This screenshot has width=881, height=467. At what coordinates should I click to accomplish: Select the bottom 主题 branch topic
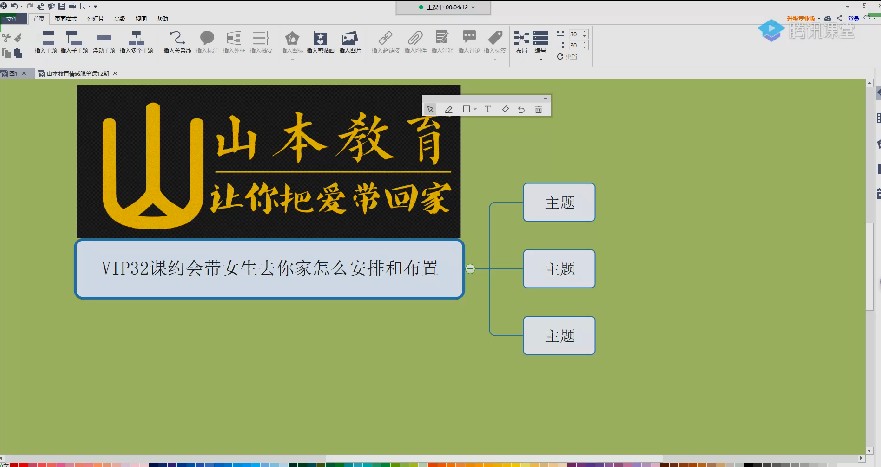click(x=559, y=335)
